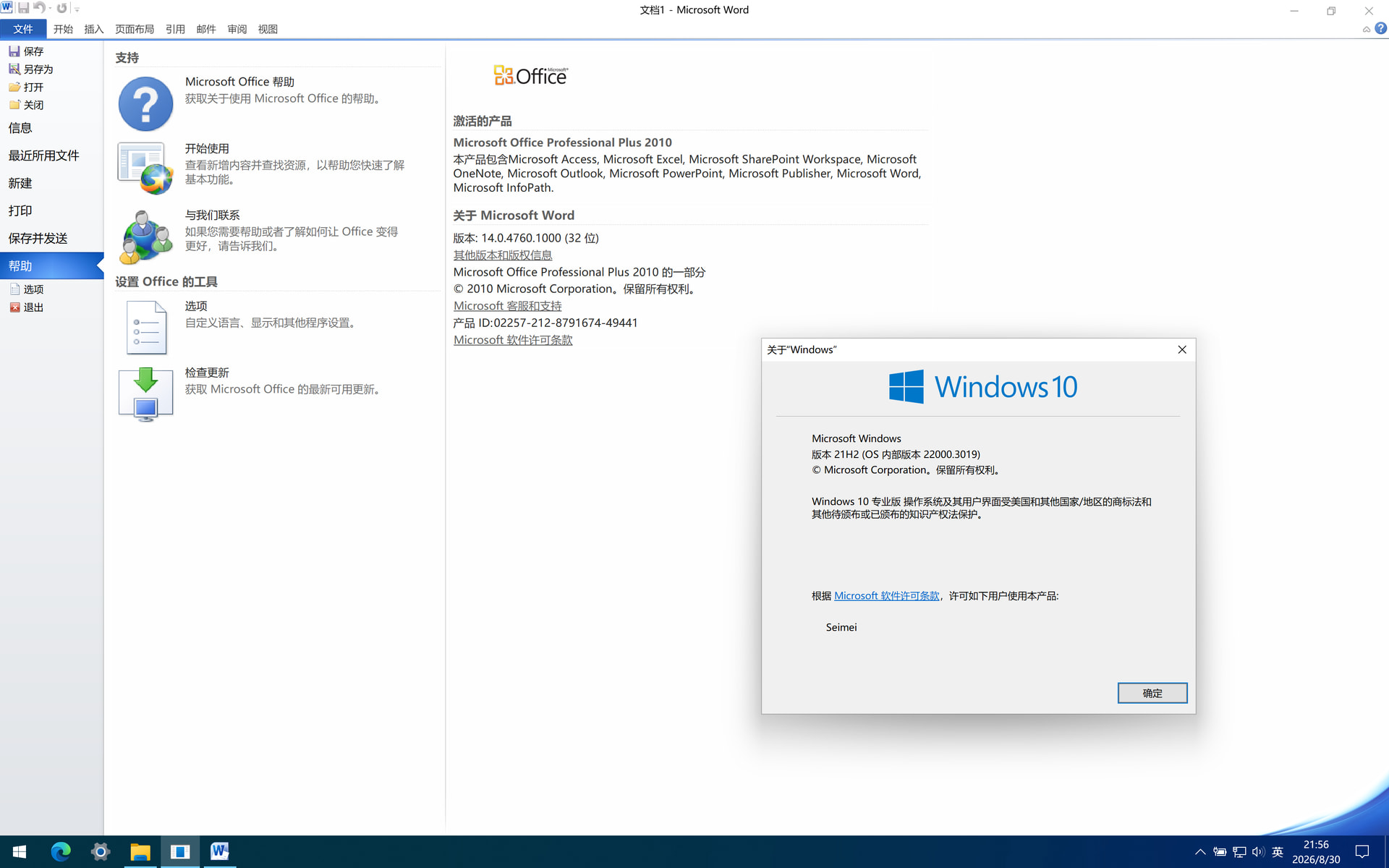Click the Save icon in quick access toolbar
The height and width of the screenshot is (868, 1389).
[x=23, y=8]
